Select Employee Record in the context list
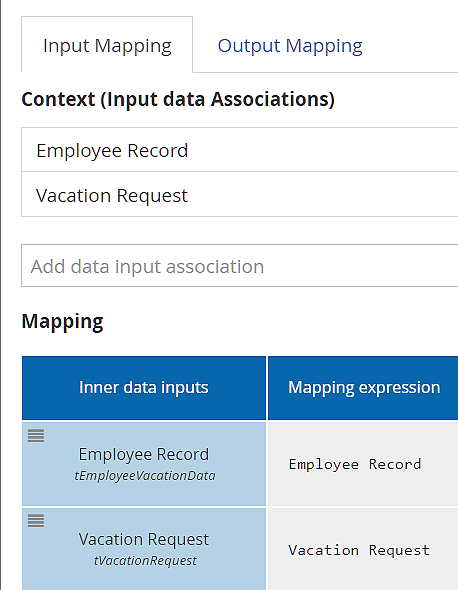Image resolution: width=458 pixels, height=590 pixels. tap(239, 150)
